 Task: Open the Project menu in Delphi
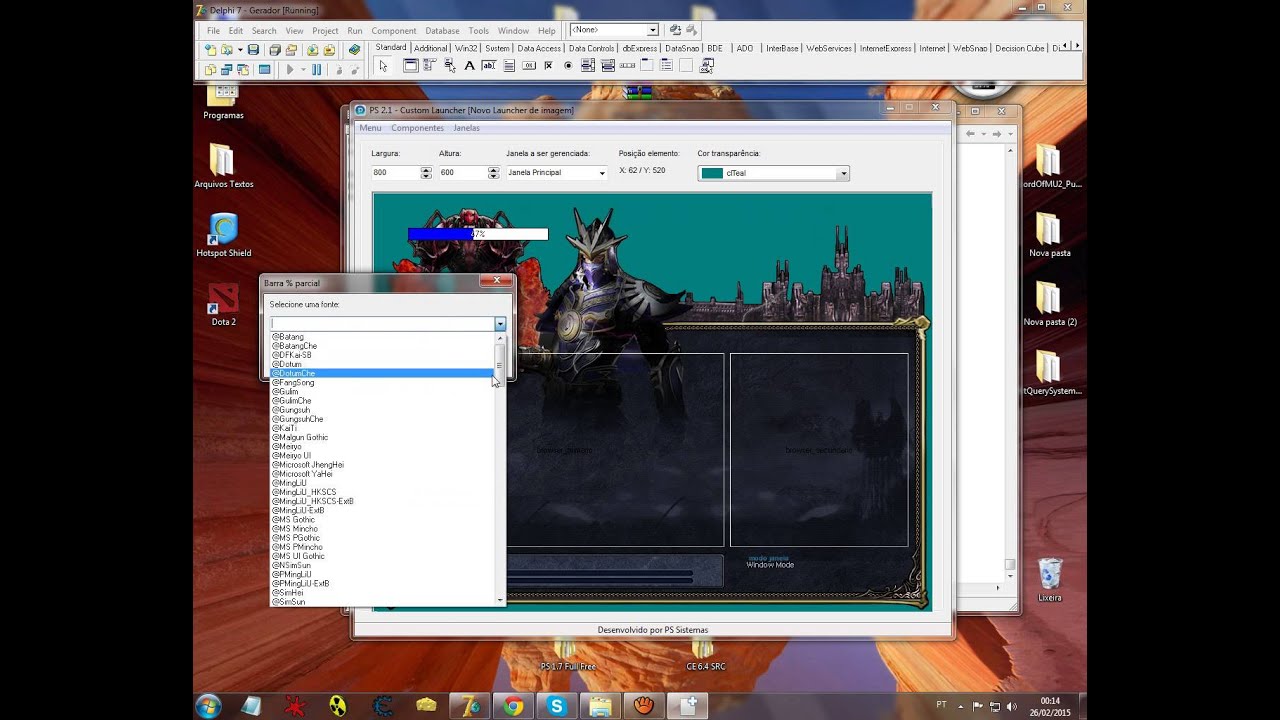pyautogui.click(x=325, y=31)
